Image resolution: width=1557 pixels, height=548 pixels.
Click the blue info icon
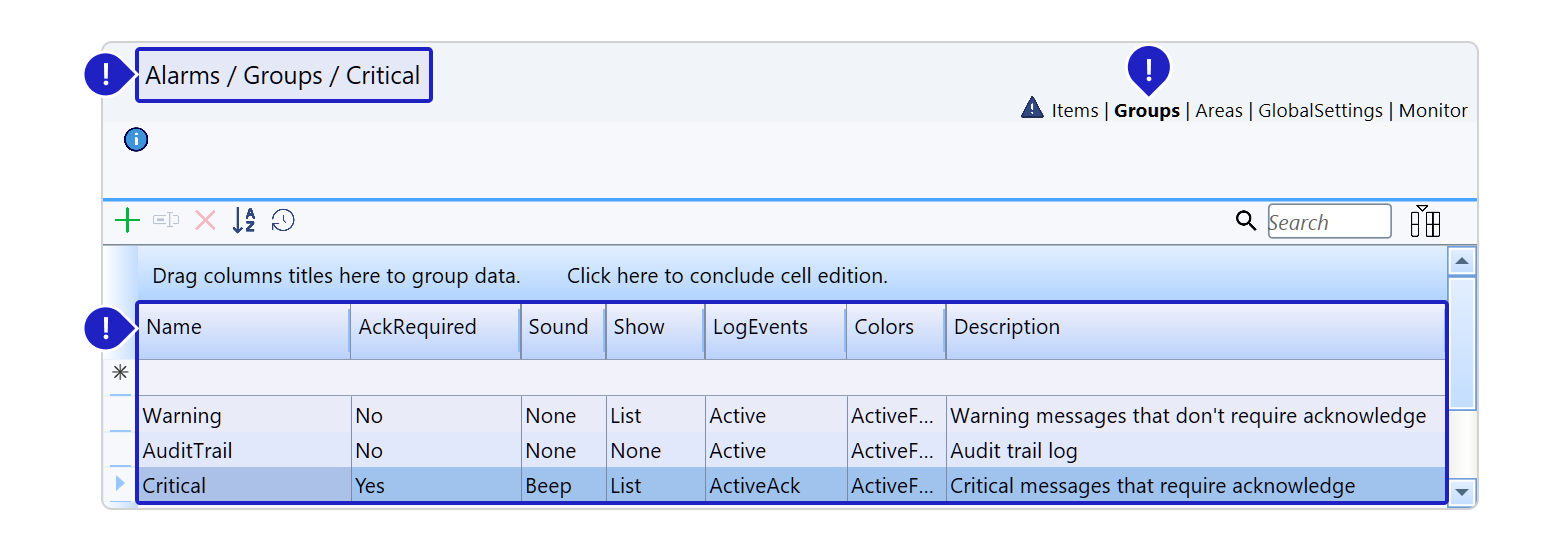tap(136, 139)
